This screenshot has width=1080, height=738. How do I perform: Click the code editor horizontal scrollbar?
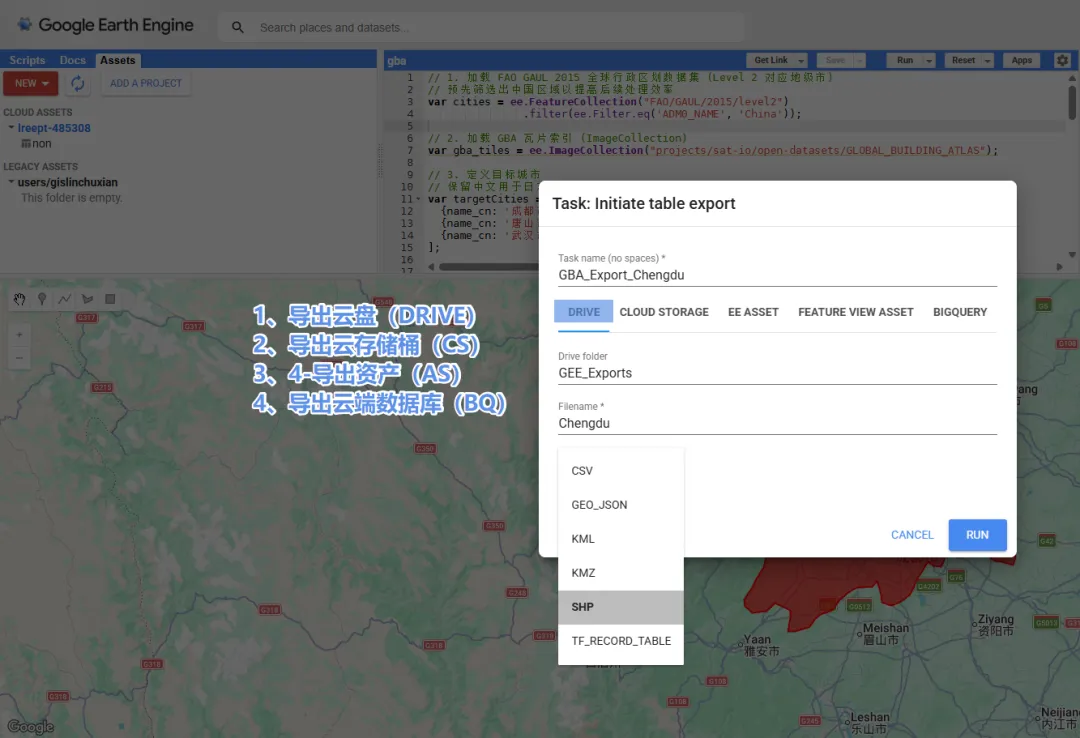pyautogui.click(x=488, y=267)
